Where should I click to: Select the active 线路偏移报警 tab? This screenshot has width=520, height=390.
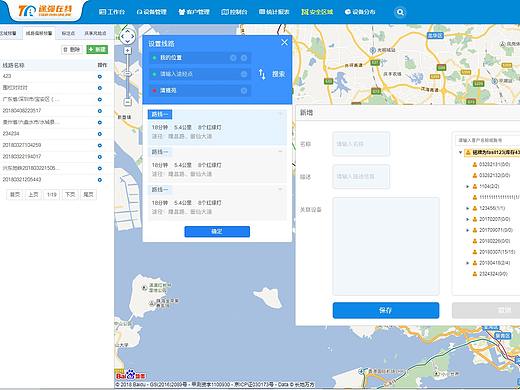click(x=39, y=33)
